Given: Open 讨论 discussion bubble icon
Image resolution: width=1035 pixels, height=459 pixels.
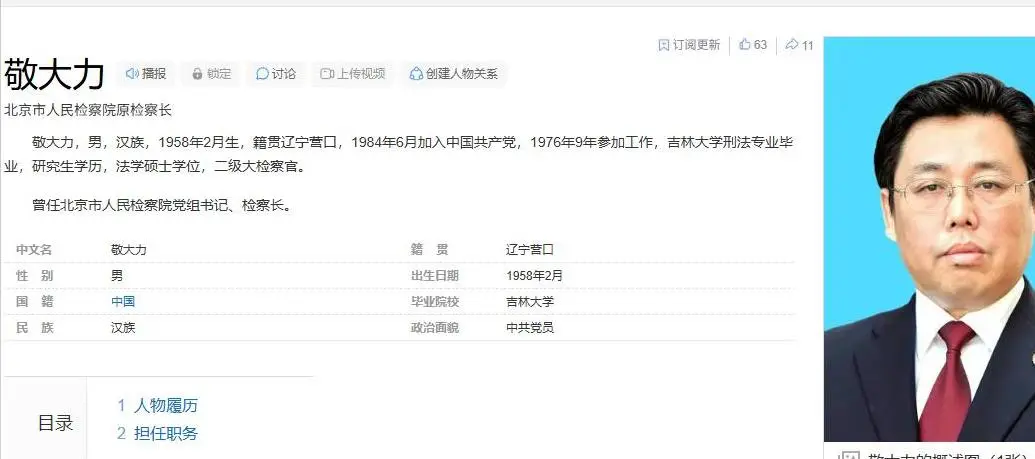Looking at the screenshot, I should pyautogui.click(x=262, y=74).
